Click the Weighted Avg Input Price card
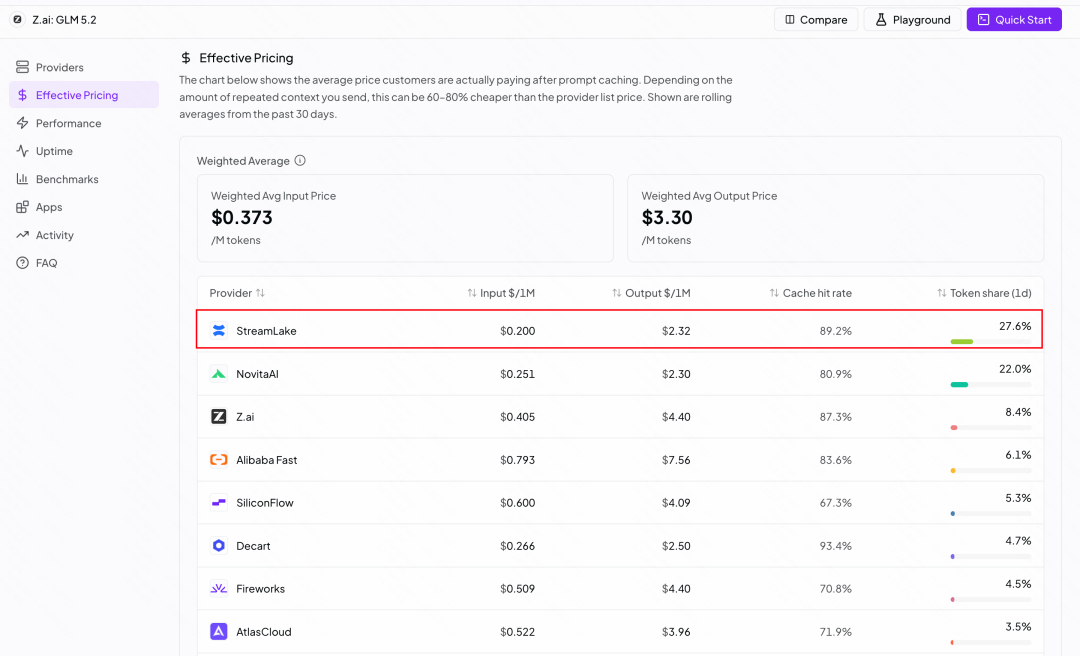 click(x=405, y=218)
